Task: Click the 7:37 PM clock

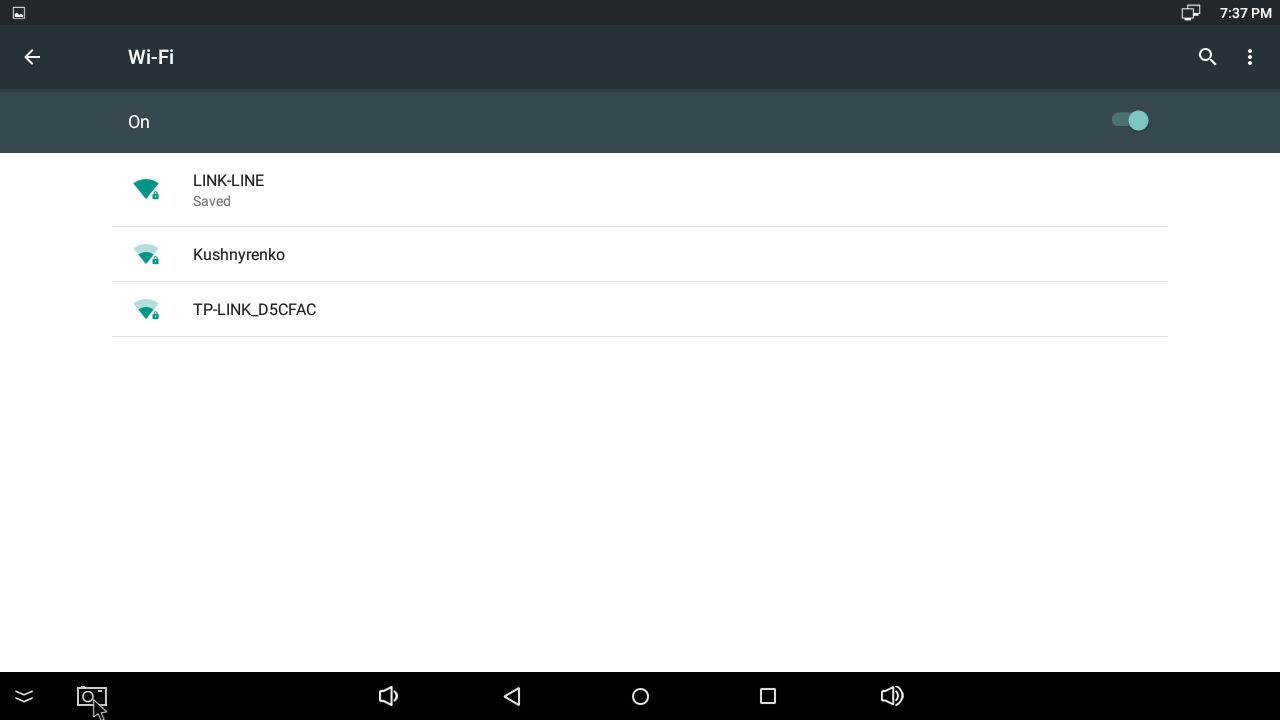Action: (x=1246, y=13)
